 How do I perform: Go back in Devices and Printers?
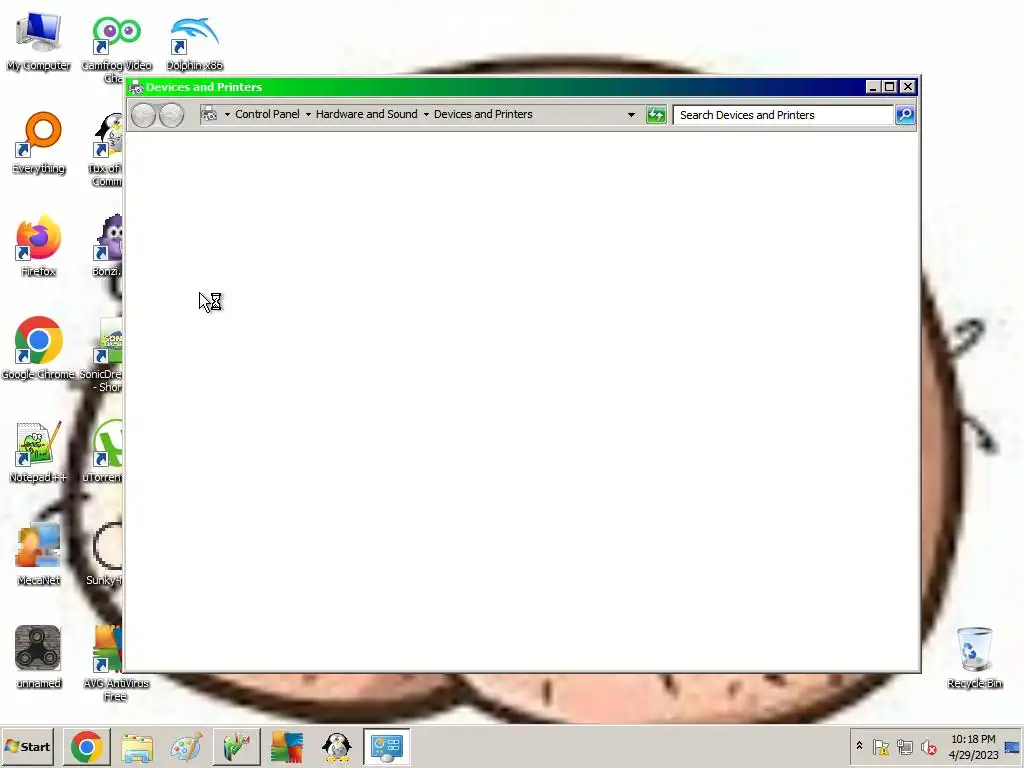tap(144, 115)
